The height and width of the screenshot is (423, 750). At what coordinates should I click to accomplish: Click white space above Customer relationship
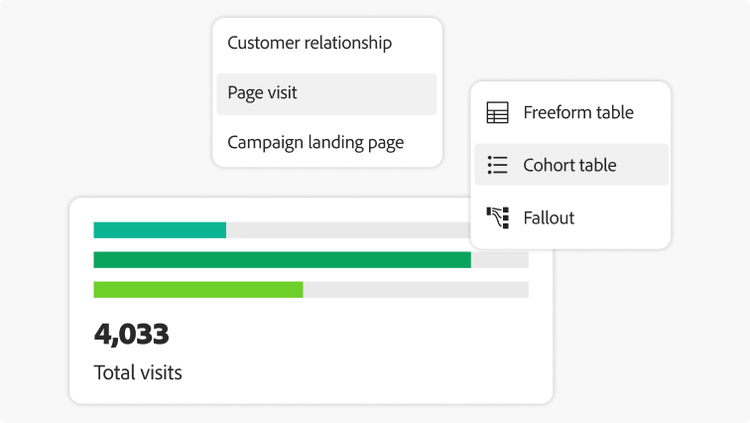[x=327, y=22]
